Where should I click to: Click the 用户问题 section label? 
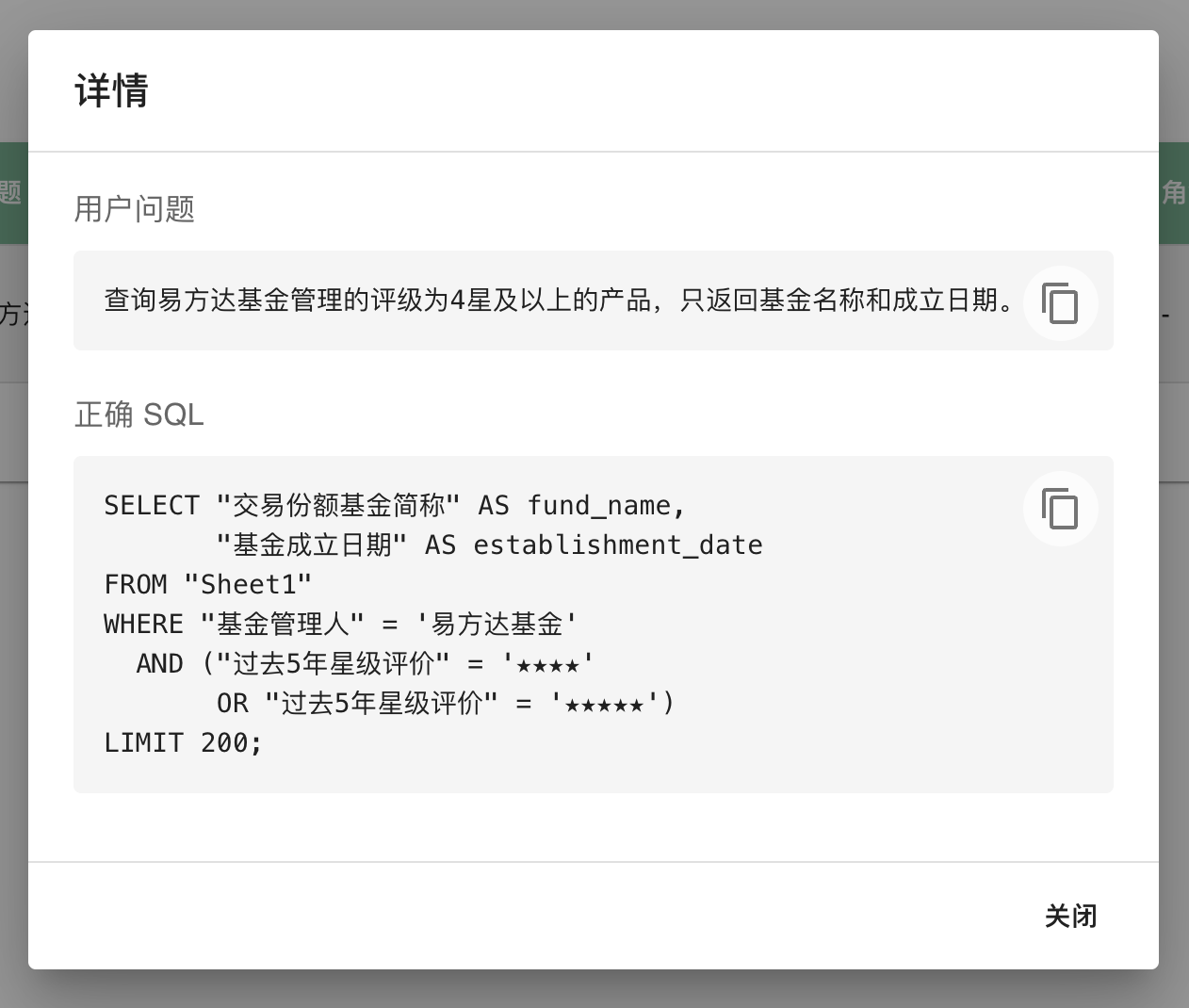point(135,208)
